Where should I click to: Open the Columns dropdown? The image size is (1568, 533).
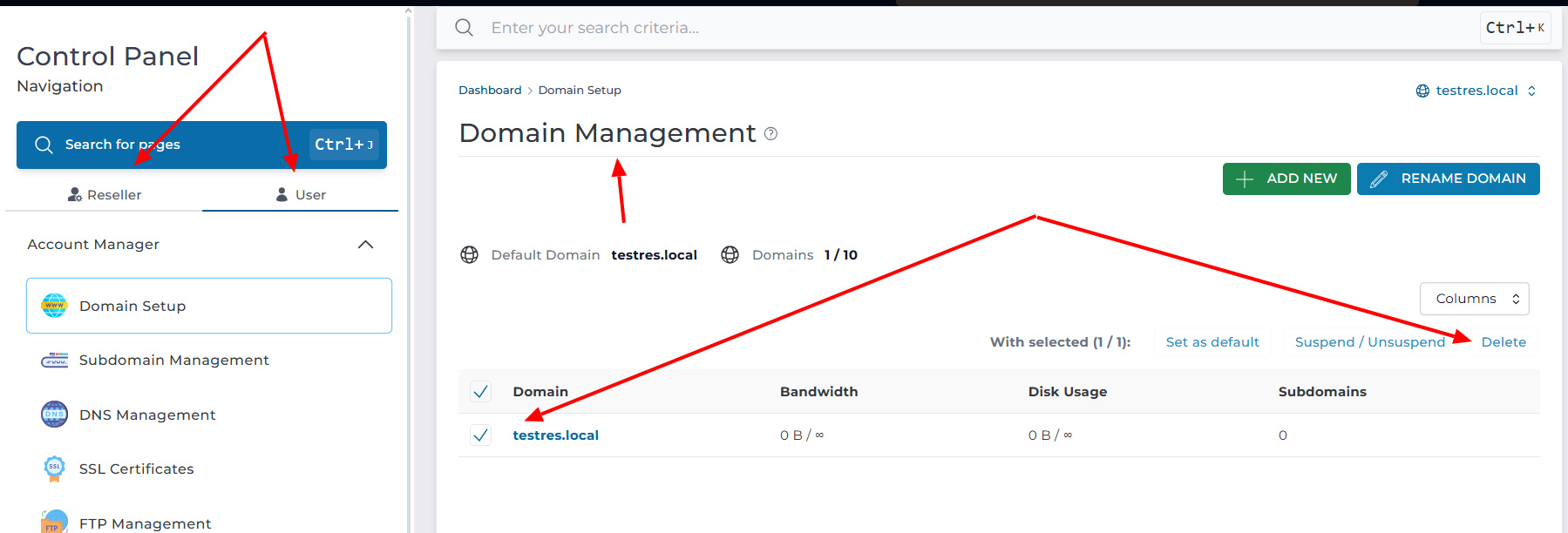pos(1474,299)
